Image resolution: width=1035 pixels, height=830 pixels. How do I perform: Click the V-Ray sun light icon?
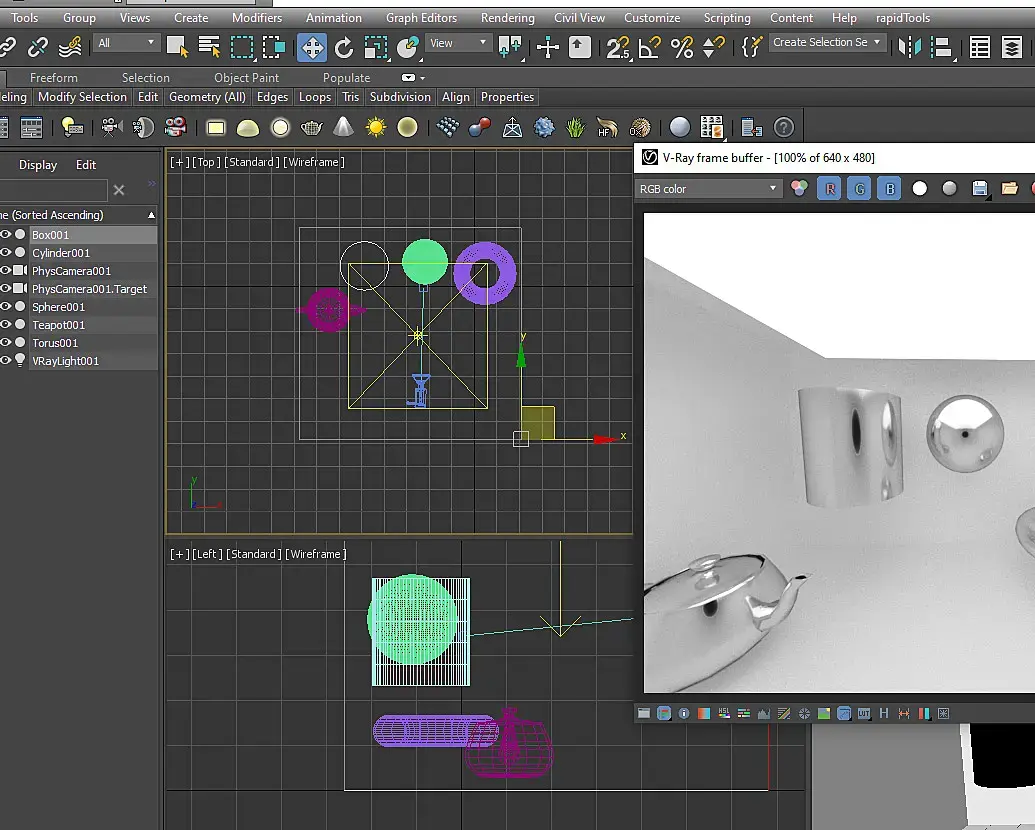coord(376,127)
